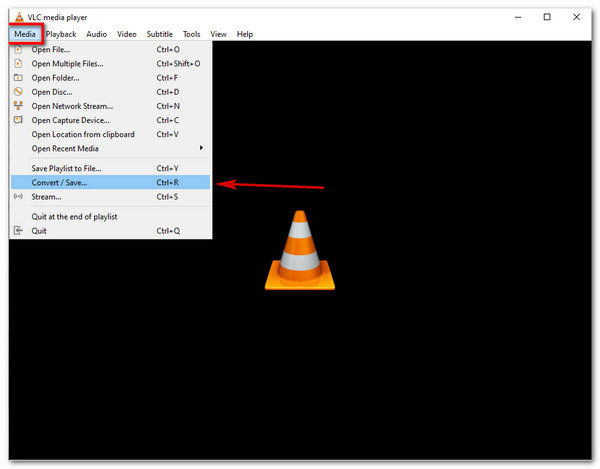This screenshot has height=469, width=600.
Task: Select Open Capture Device... entry
Action: (111, 120)
